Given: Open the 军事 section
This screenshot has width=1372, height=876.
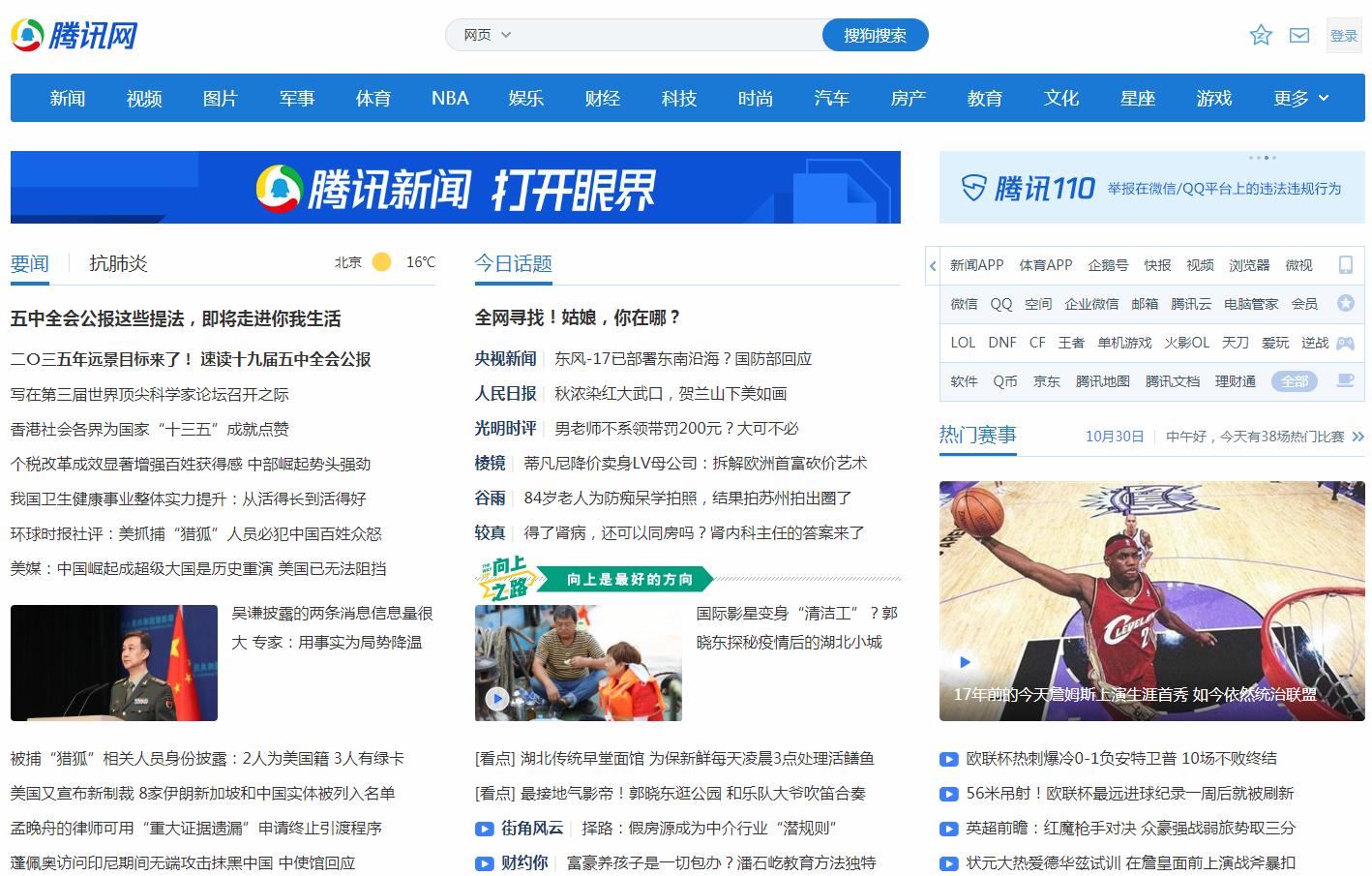Looking at the screenshot, I should click(297, 98).
